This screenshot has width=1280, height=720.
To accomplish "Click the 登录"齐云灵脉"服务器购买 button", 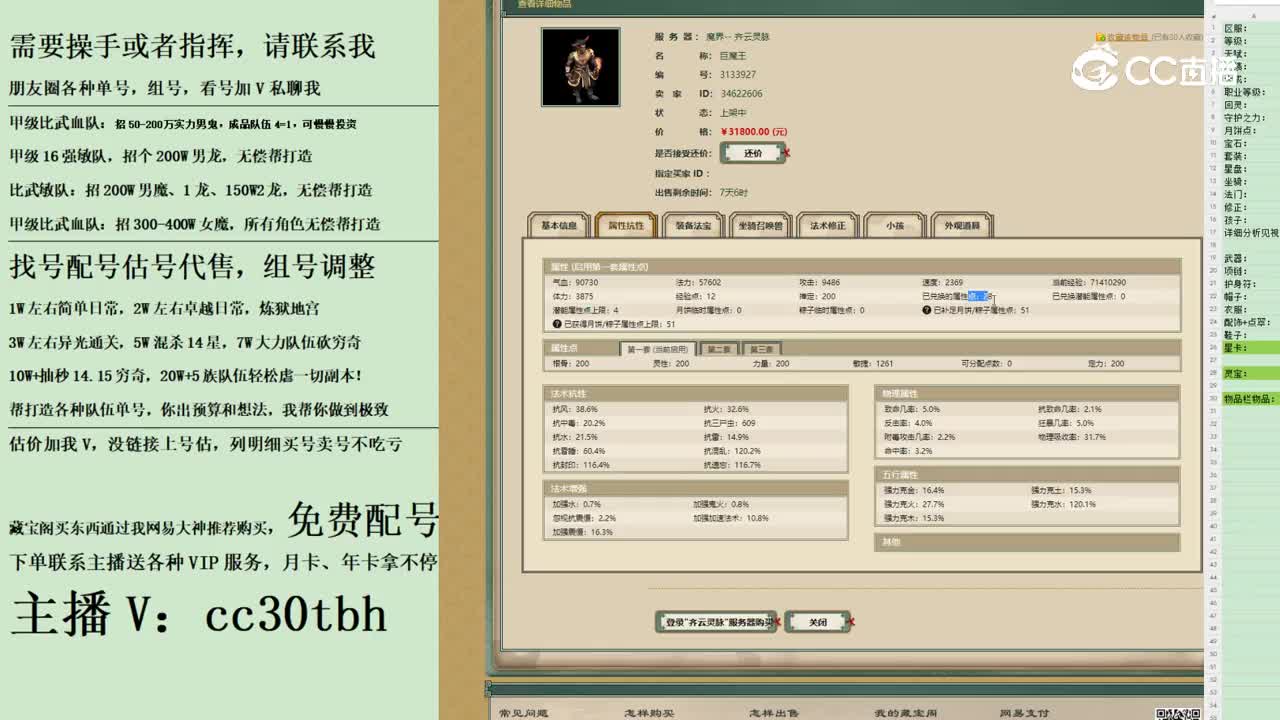I will (716, 622).
